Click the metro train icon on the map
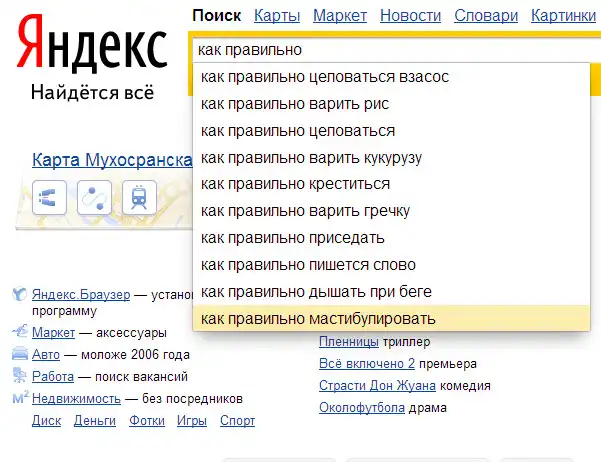601x462 pixels. (139, 196)
